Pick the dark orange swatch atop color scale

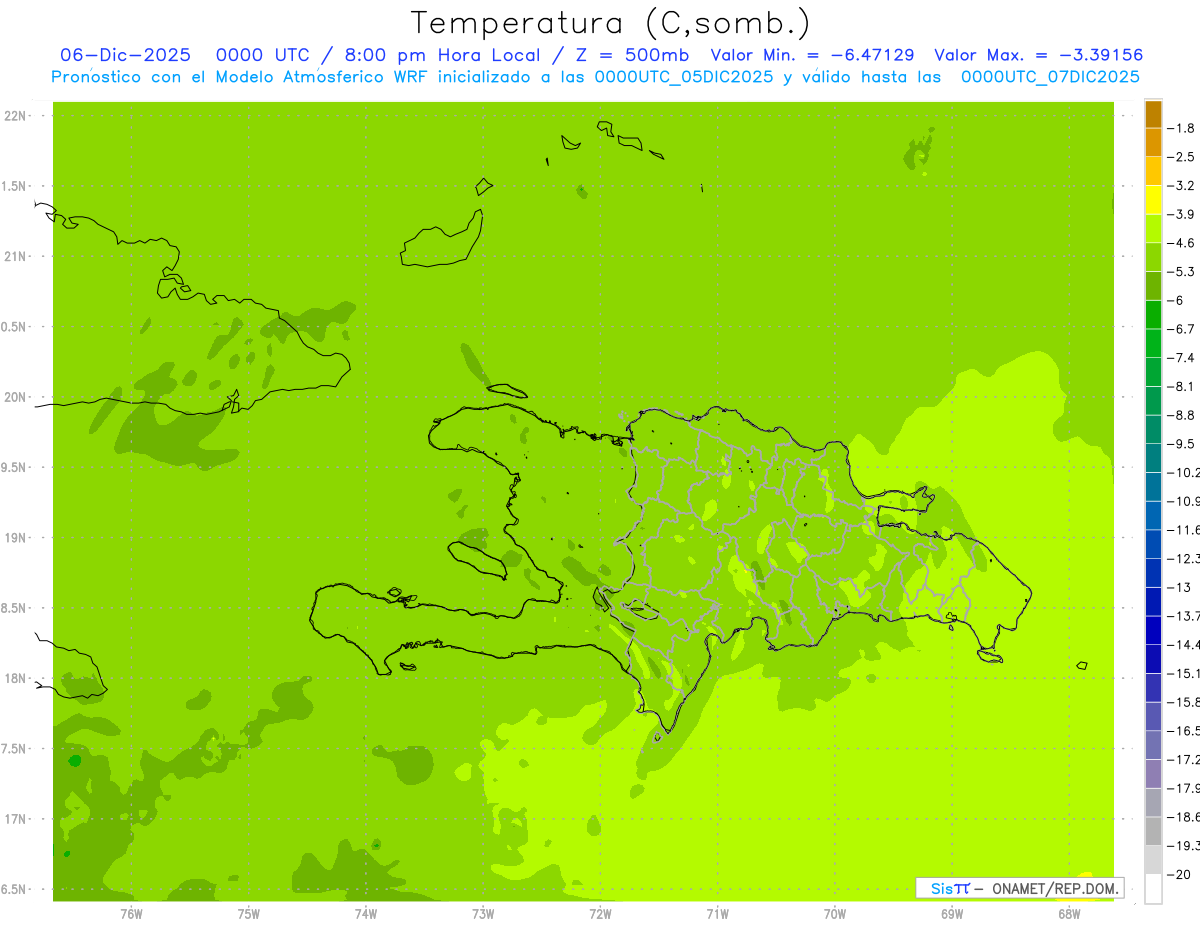click(1153, 114)
